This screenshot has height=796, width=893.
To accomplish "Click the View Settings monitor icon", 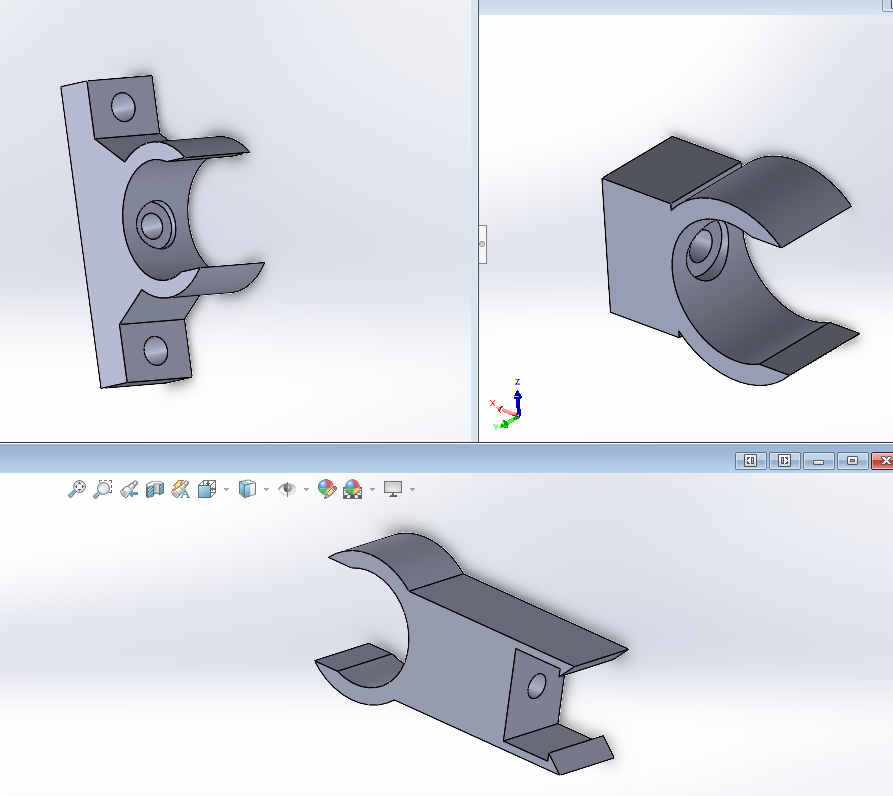I will coord(392,489).
